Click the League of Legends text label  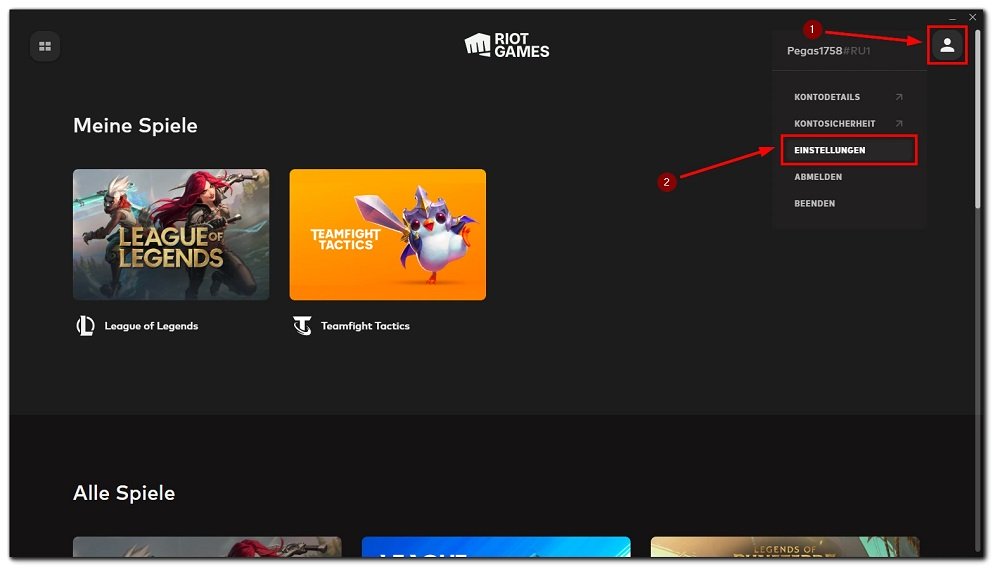tap(151, 326)
